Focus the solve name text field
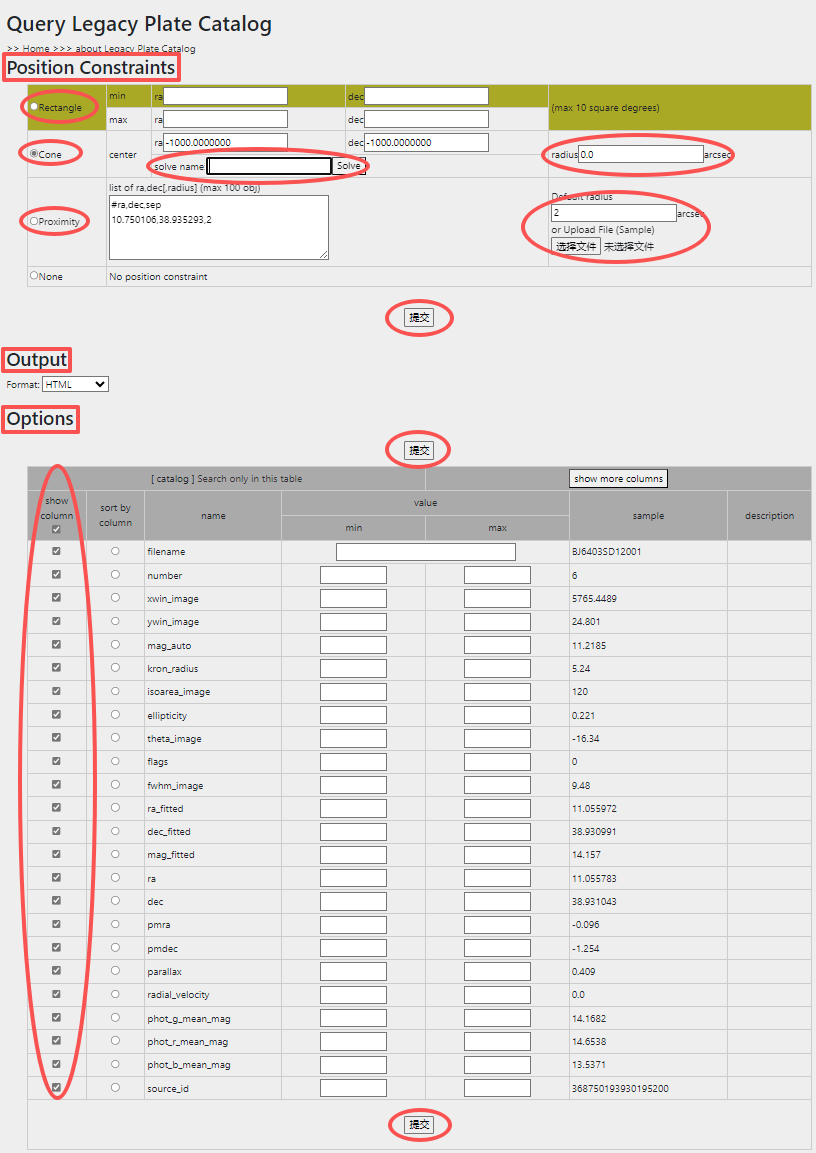The width and height of the screenshot is (816, 1153). [x=269, y=166]
